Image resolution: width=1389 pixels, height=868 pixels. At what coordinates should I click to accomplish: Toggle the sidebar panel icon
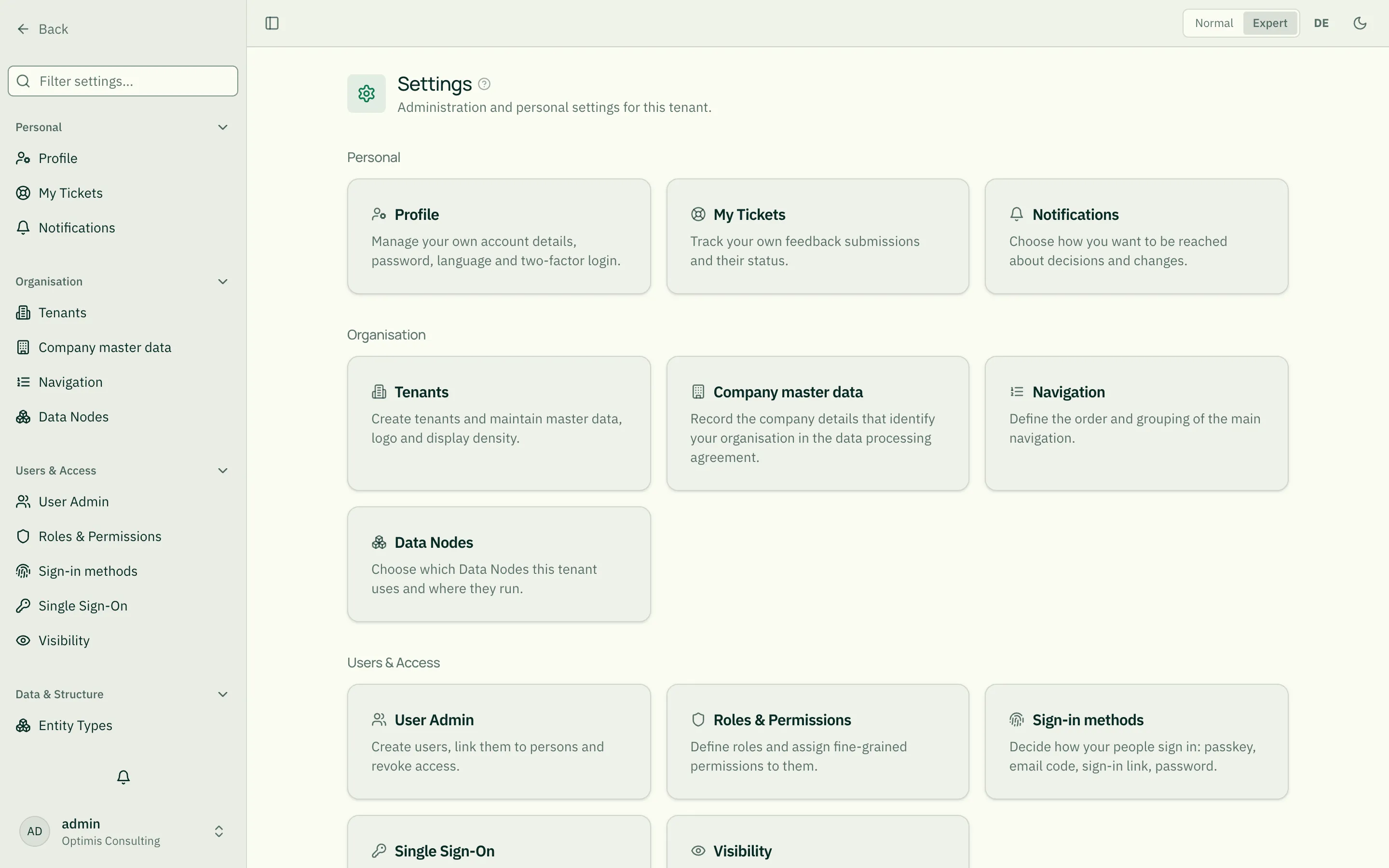[x=272, y=23]
